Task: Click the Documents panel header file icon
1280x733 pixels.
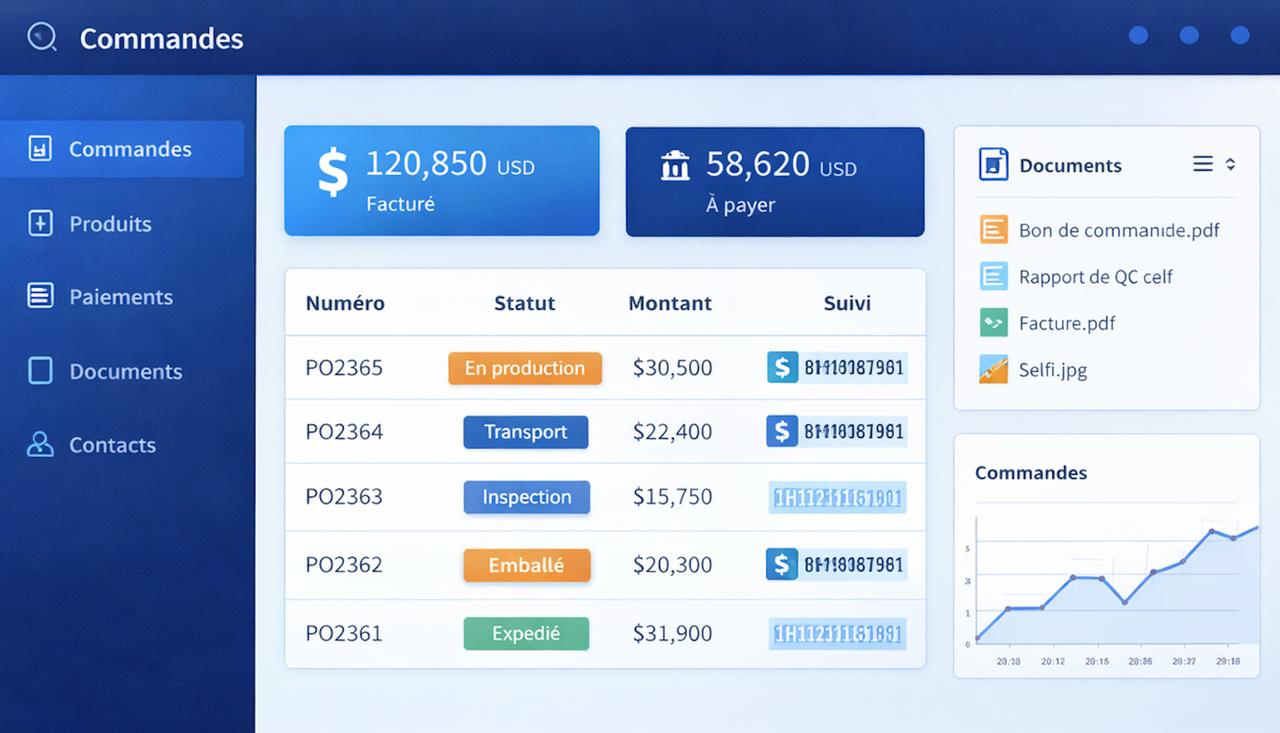Action: point(993,165)
